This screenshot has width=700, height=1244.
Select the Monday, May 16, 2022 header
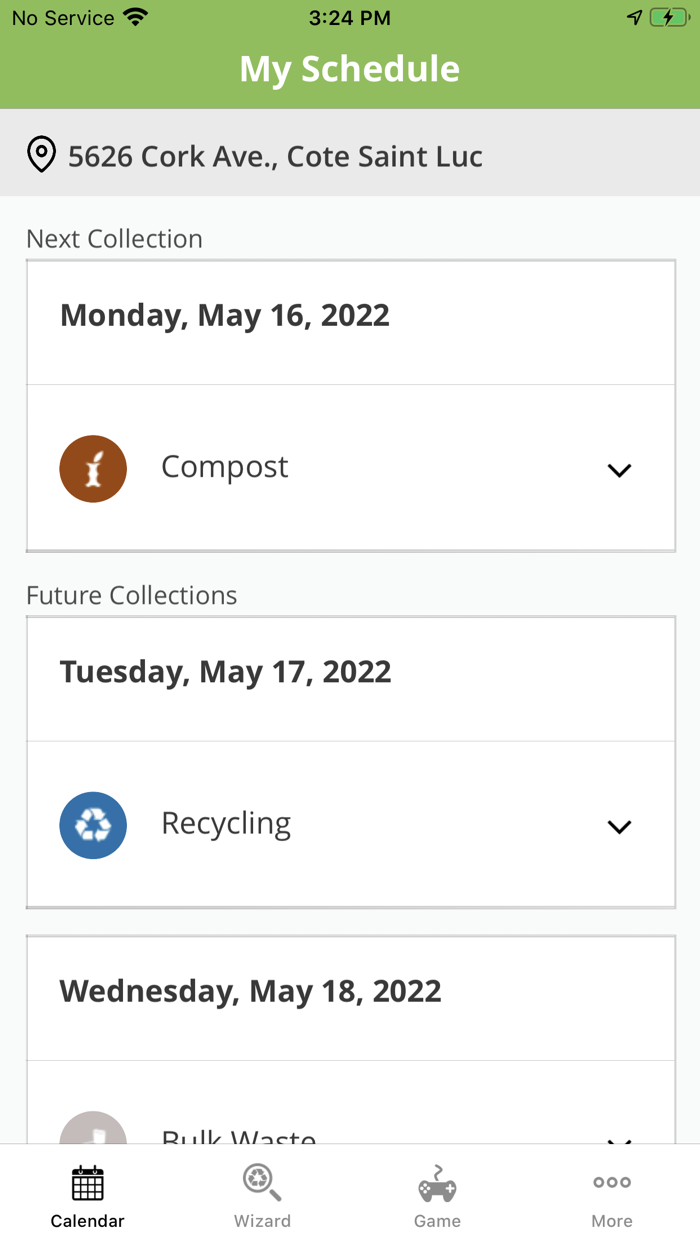(x=225, y=315)
